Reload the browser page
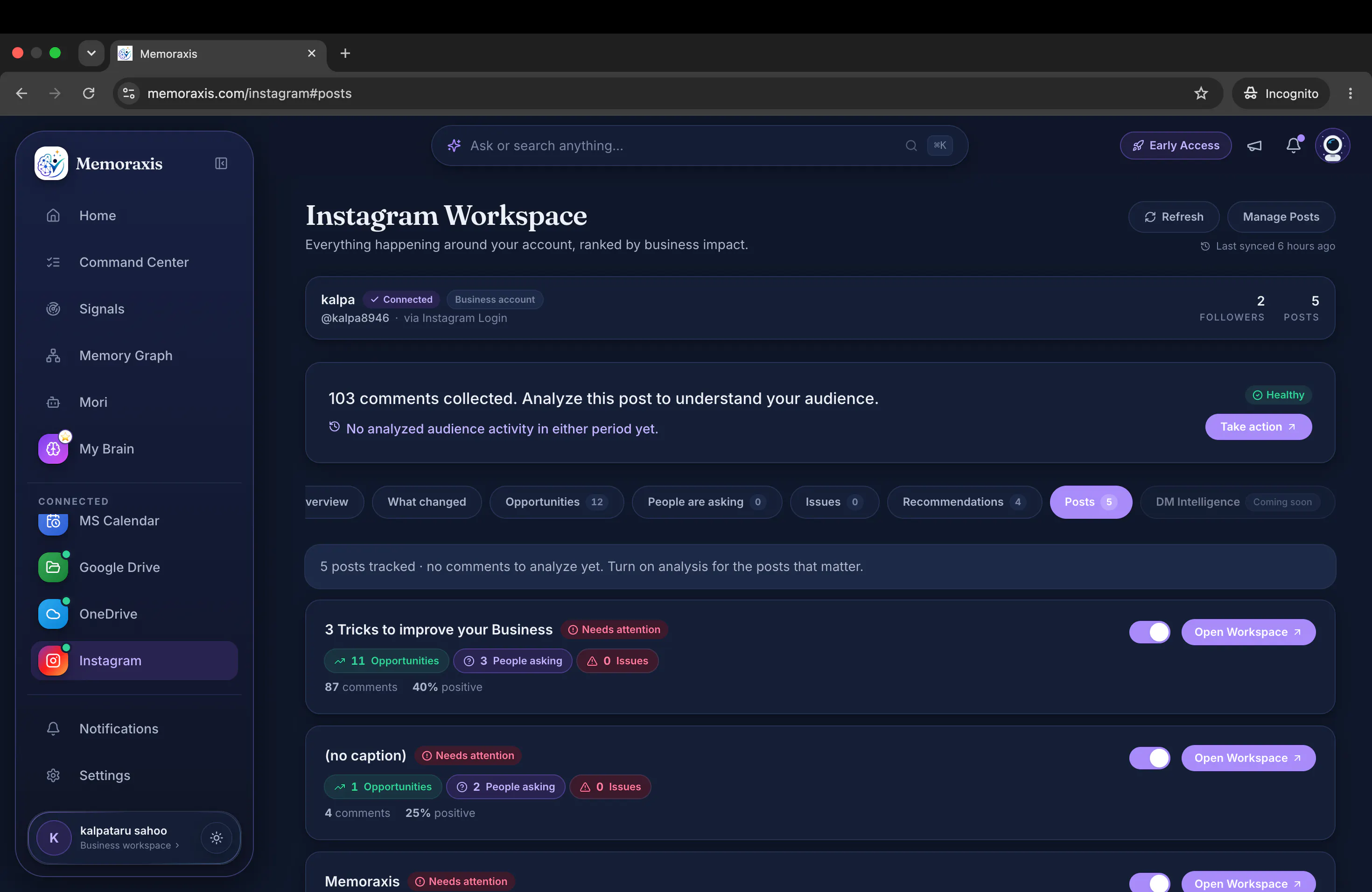 (x=89, y=93)
